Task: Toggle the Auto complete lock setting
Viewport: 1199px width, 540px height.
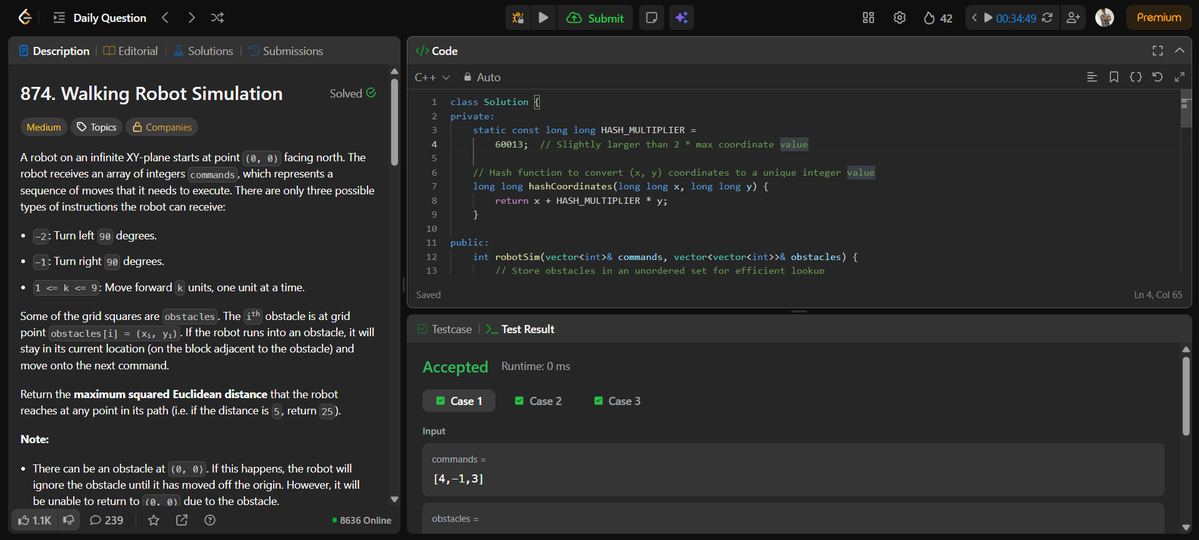Action: pos(482,77)
